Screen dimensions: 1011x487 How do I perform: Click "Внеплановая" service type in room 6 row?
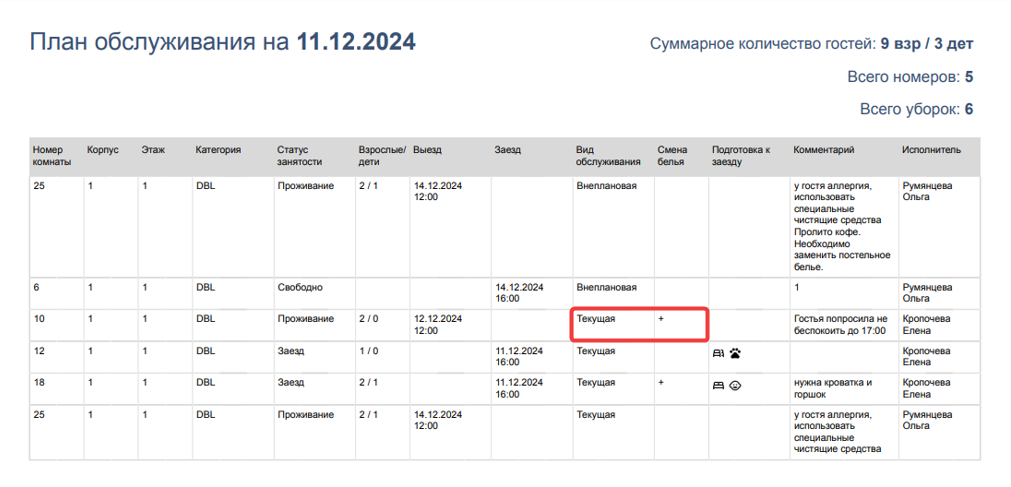tap(607, 288)
